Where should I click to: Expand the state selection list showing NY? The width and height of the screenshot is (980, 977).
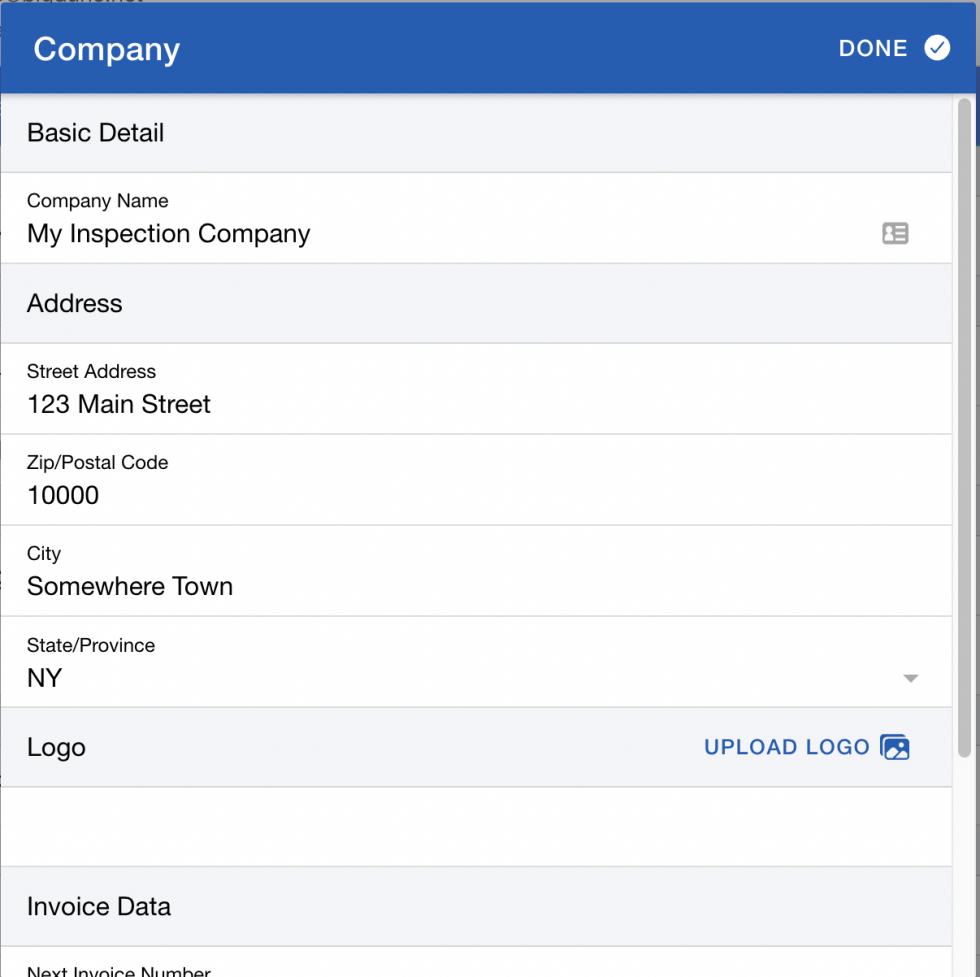[911, 678]
